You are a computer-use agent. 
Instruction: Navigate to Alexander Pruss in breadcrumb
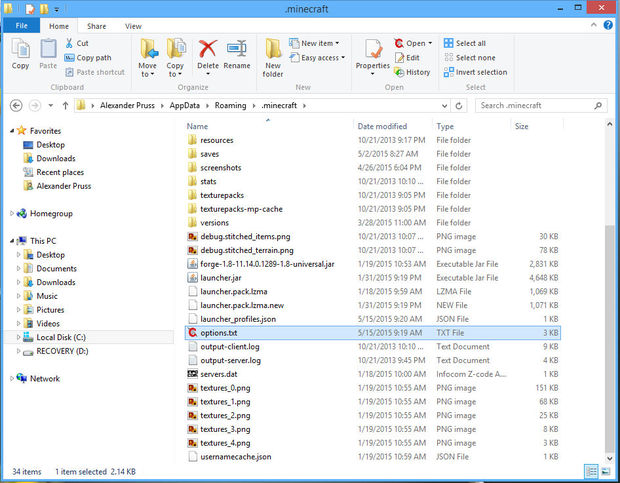pos(127,106)
